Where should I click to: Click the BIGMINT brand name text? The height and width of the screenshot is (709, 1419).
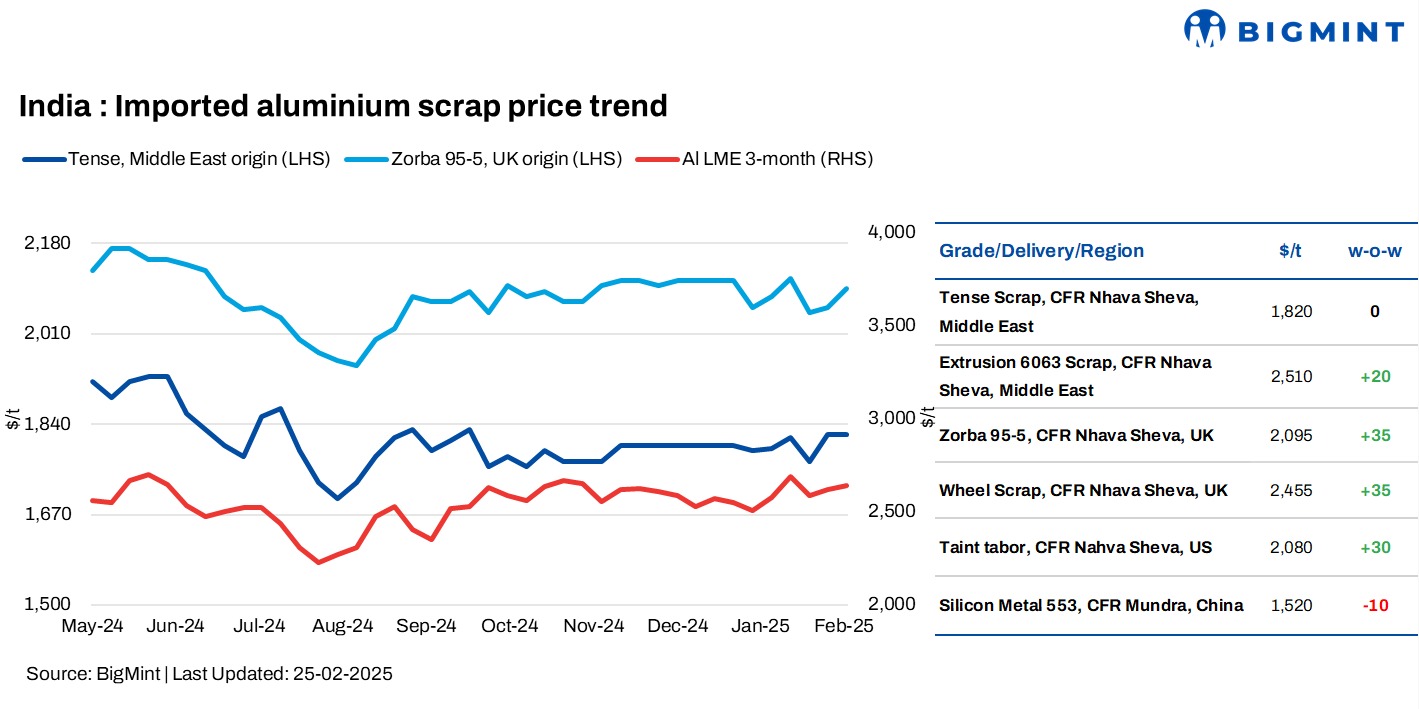tap(1320, 32)
